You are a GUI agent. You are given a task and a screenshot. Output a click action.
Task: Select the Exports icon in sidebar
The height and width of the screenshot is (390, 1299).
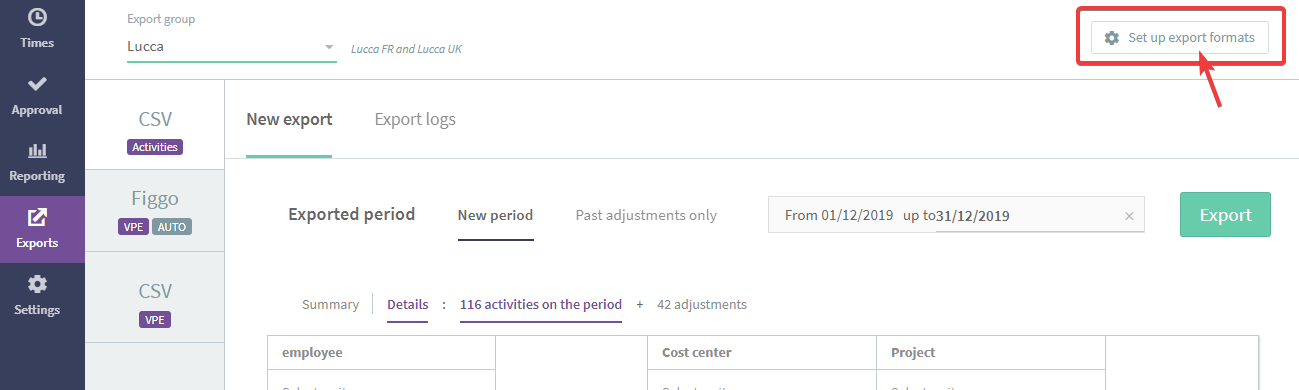tap(37, 217)
